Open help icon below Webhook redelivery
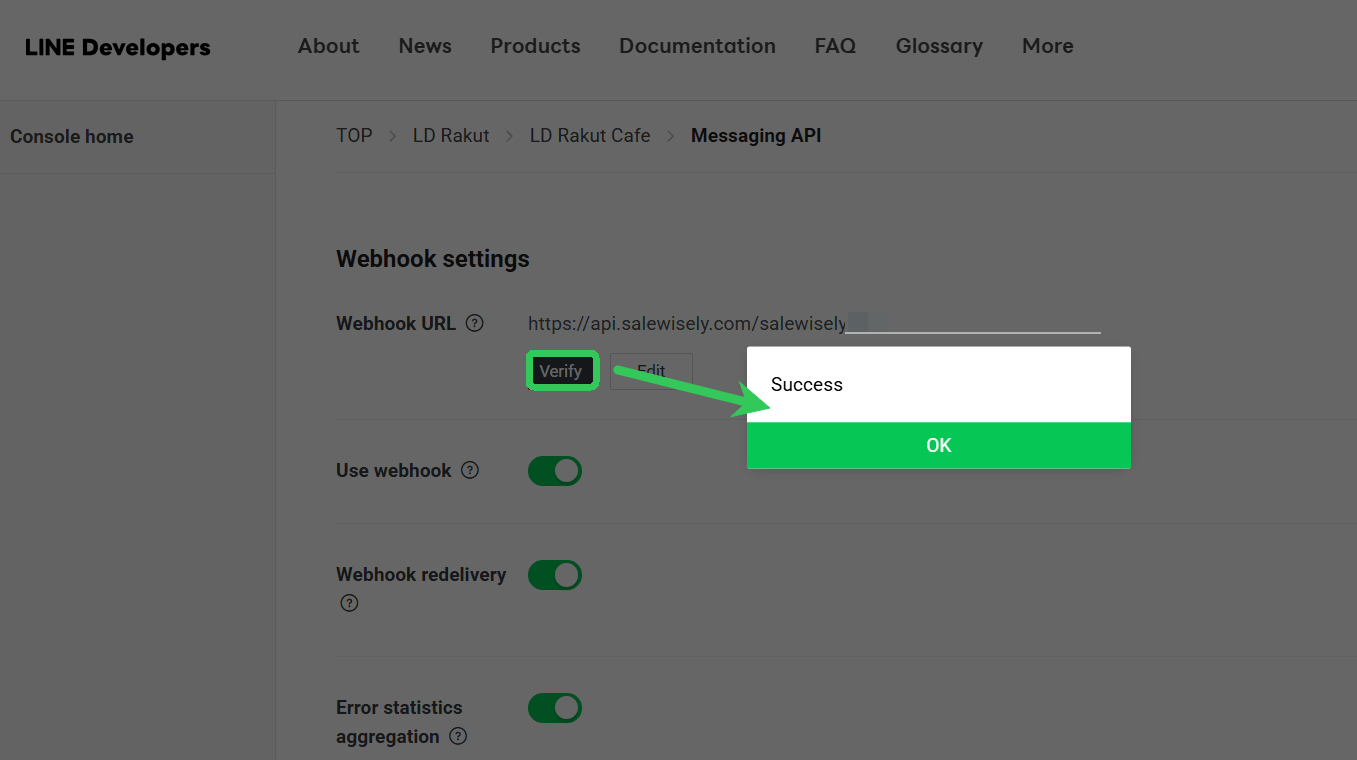1357x760 pixels. pos(349,603)
